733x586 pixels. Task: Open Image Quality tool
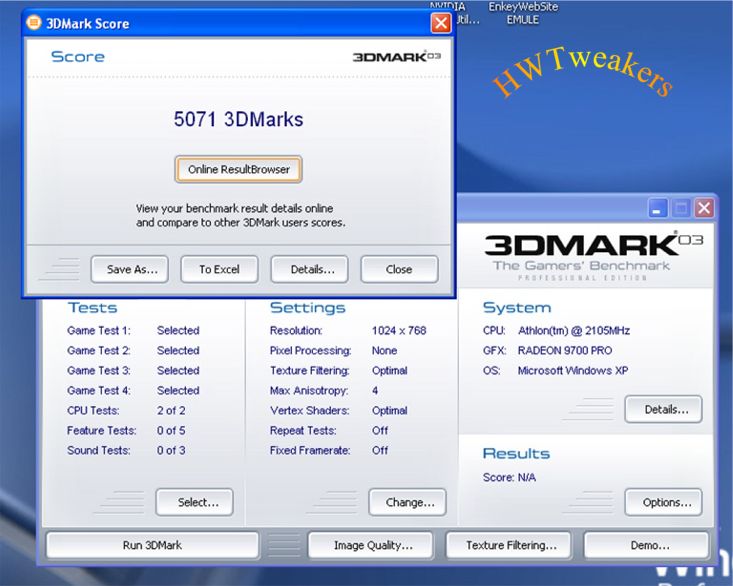coord(370,545)
